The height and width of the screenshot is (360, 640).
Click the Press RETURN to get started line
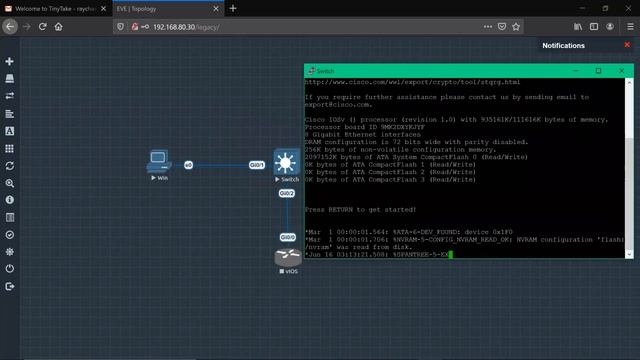coord(360,209)
